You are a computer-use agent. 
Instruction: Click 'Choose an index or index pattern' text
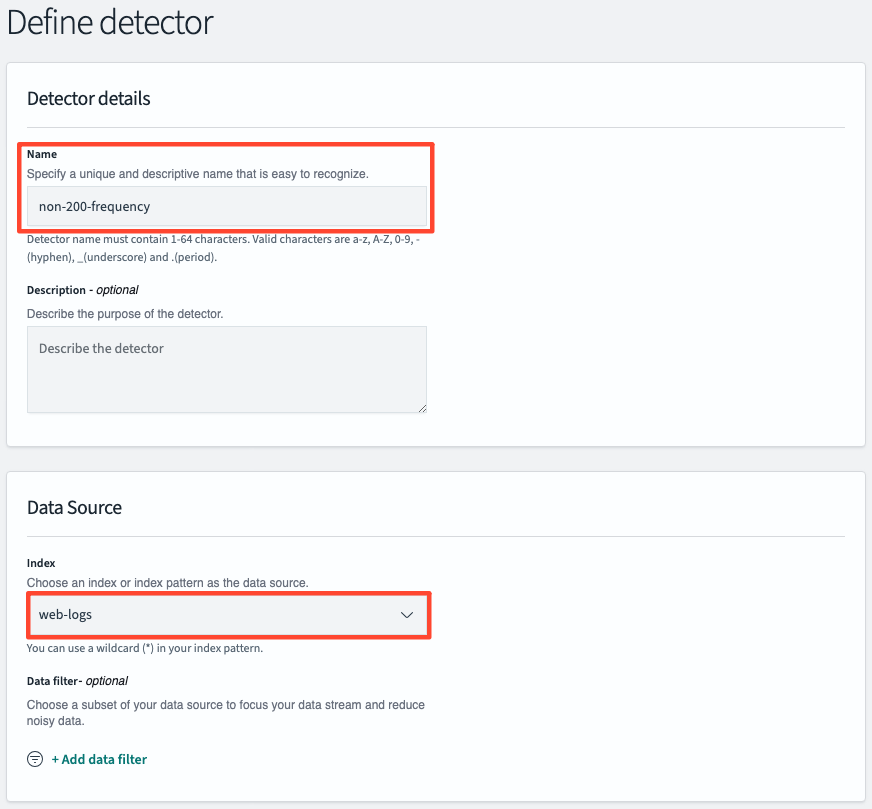(167, 583)
